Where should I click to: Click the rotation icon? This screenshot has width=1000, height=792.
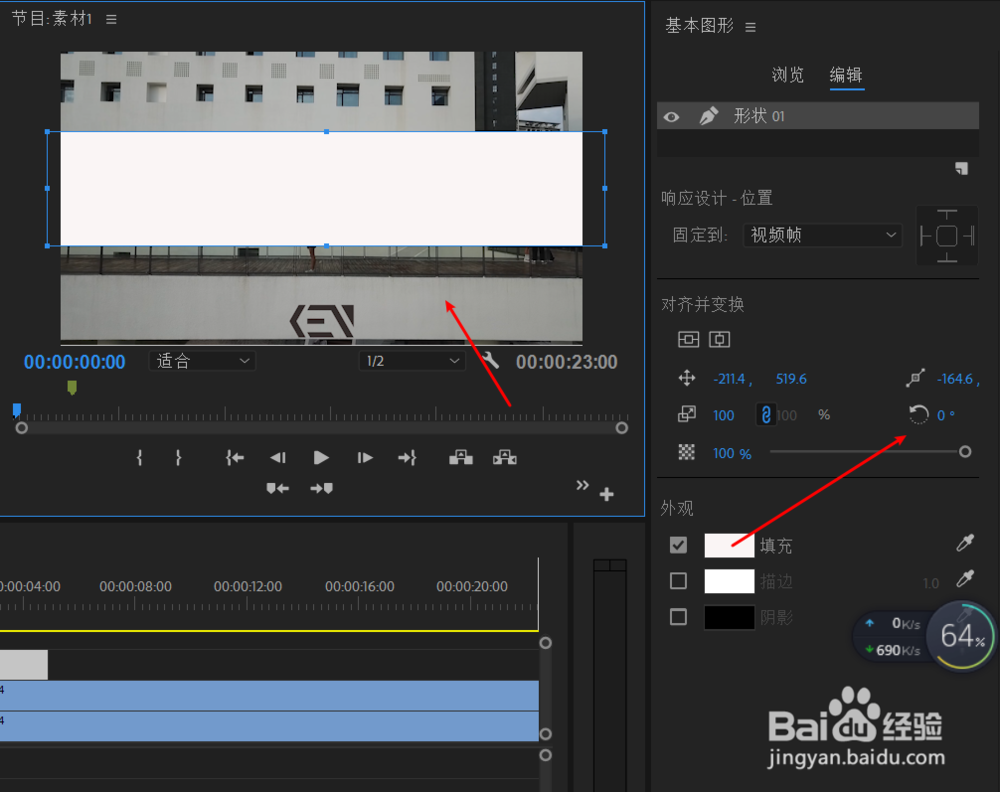tap(918, 415)
